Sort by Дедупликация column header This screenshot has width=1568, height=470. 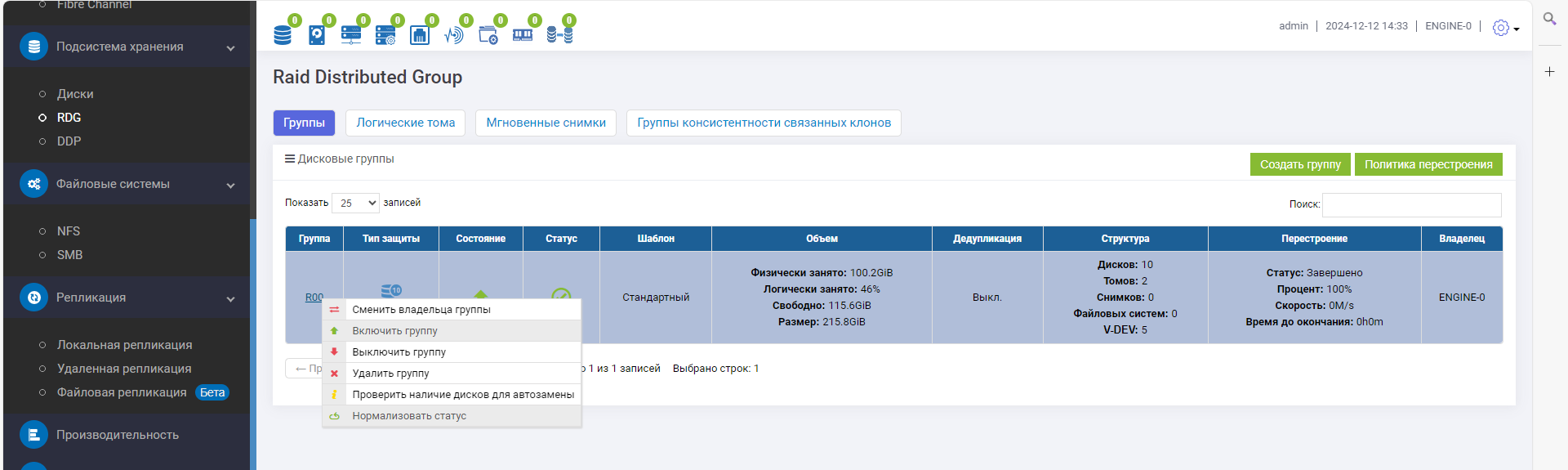tap(987, 239)
